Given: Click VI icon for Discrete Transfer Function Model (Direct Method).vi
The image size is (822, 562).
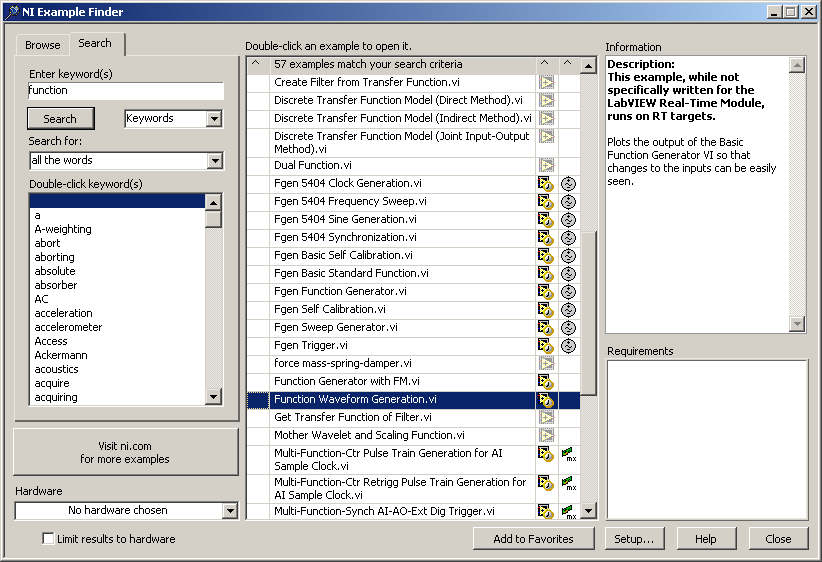Looking at the screenshot, I should pyautogui.click(x=546, y=101).
